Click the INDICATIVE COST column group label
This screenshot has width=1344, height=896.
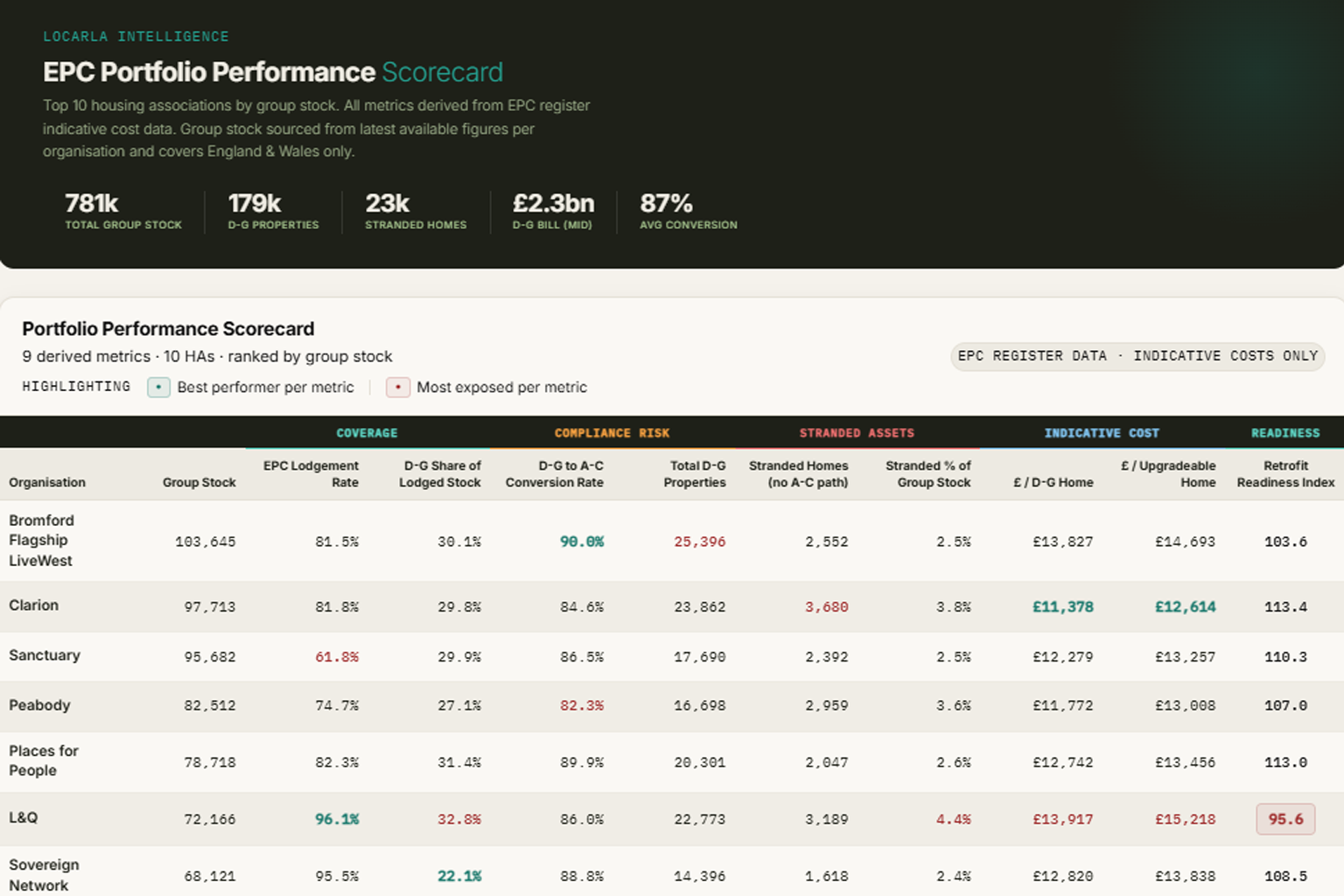click(x=1102, y=433)
